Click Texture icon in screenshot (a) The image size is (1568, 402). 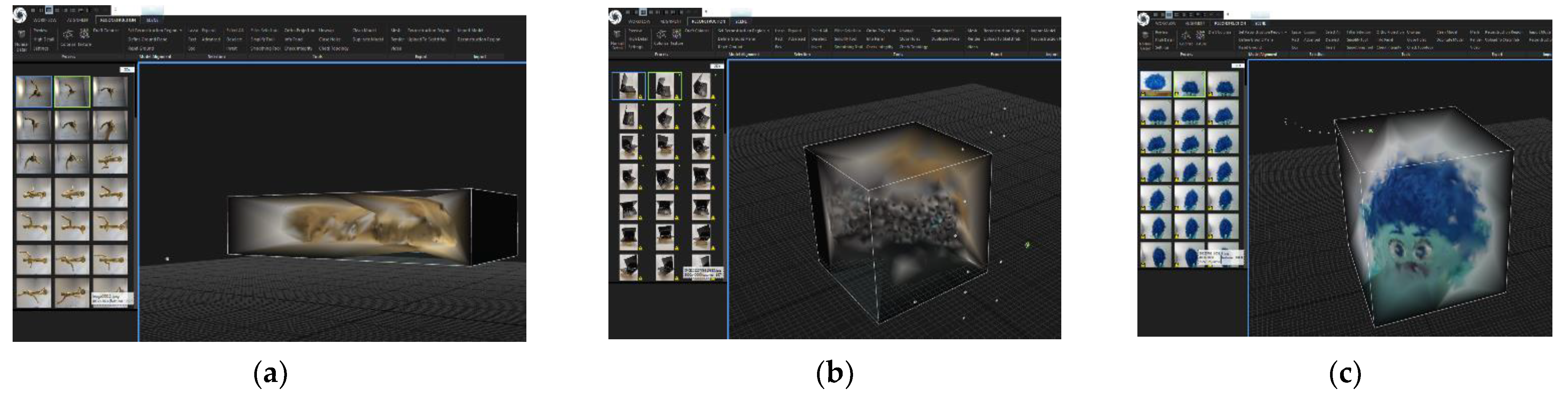tap(85, 34)
